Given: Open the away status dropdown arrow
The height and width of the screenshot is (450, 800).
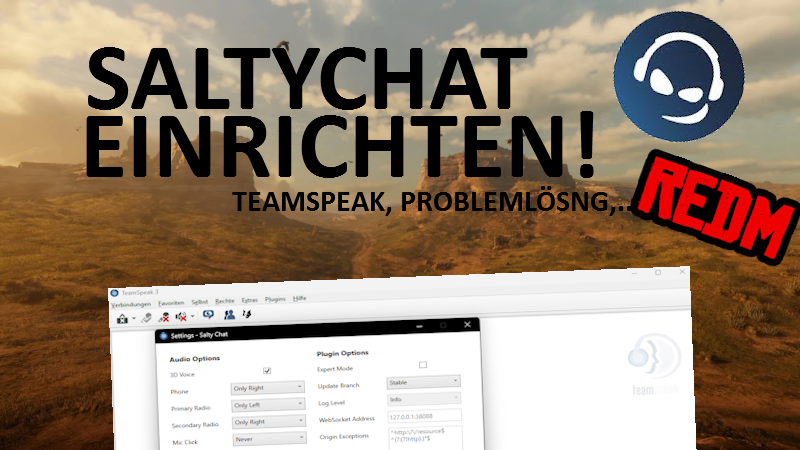Looking at the screenshot, I should click(134, 319).
